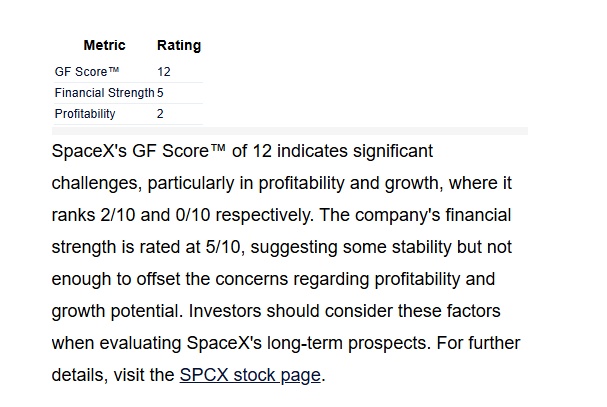Click the 2/10 ranking in the paragraph
This screenshot has height=407, width=607.
[118, 215]
